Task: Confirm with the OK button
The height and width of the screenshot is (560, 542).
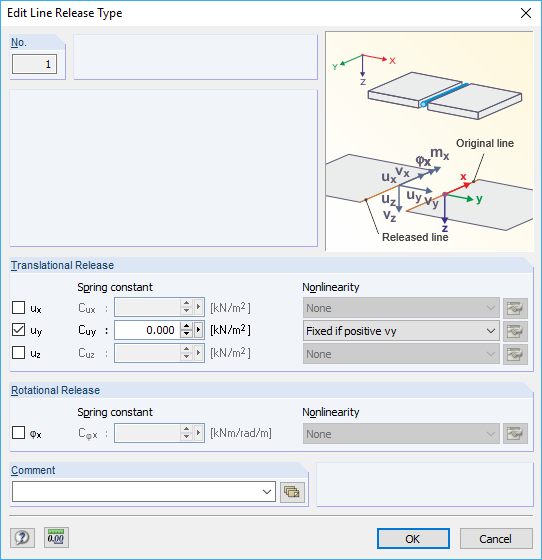Action: [413, 539]
